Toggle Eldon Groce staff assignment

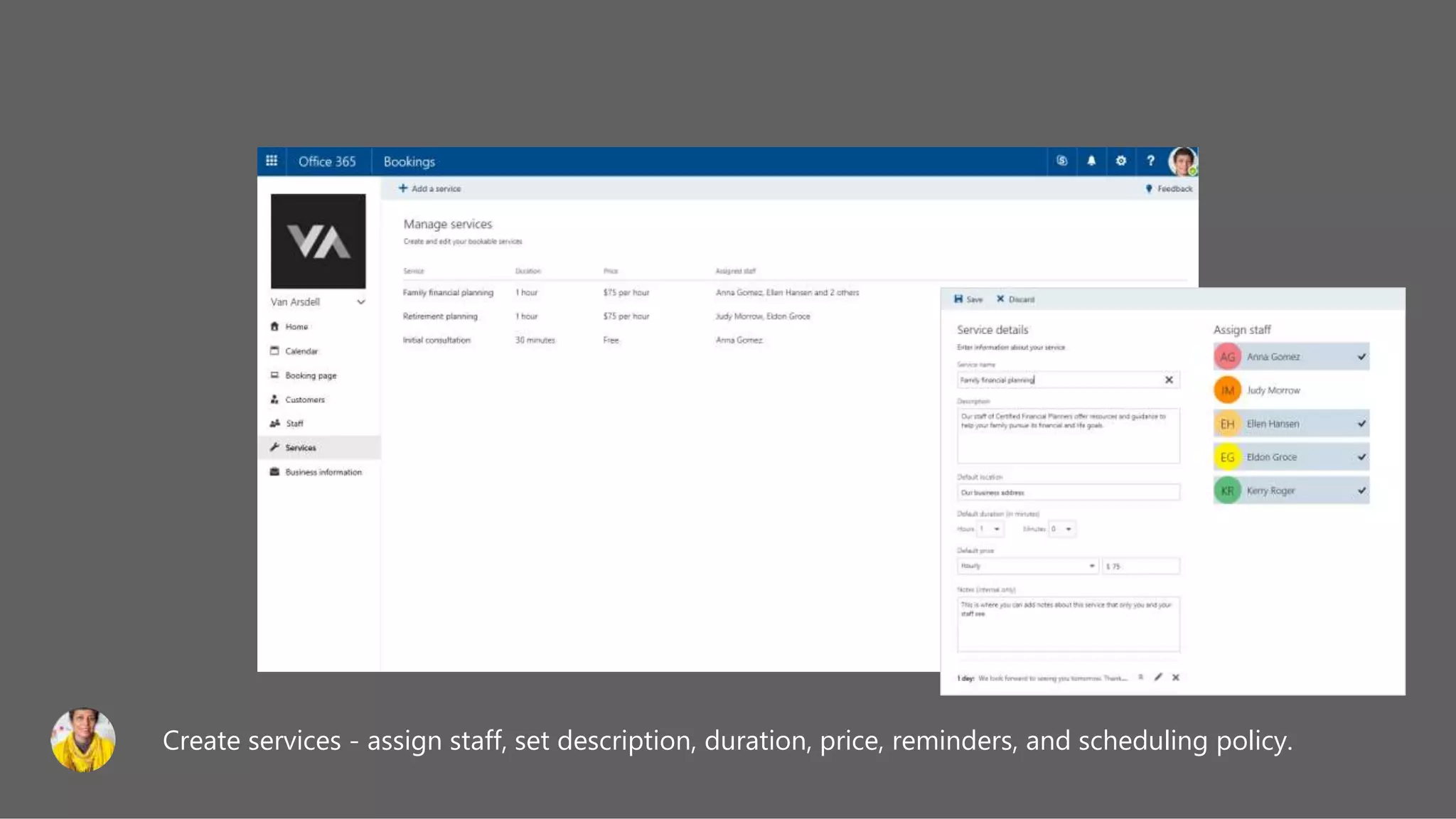(1291, 457)
